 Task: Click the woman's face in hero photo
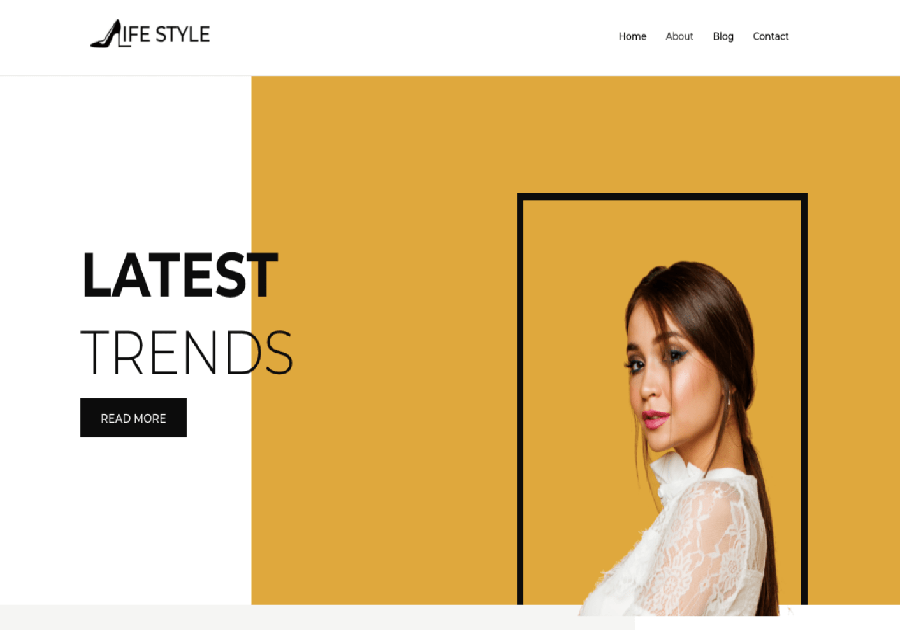point(666,379)
